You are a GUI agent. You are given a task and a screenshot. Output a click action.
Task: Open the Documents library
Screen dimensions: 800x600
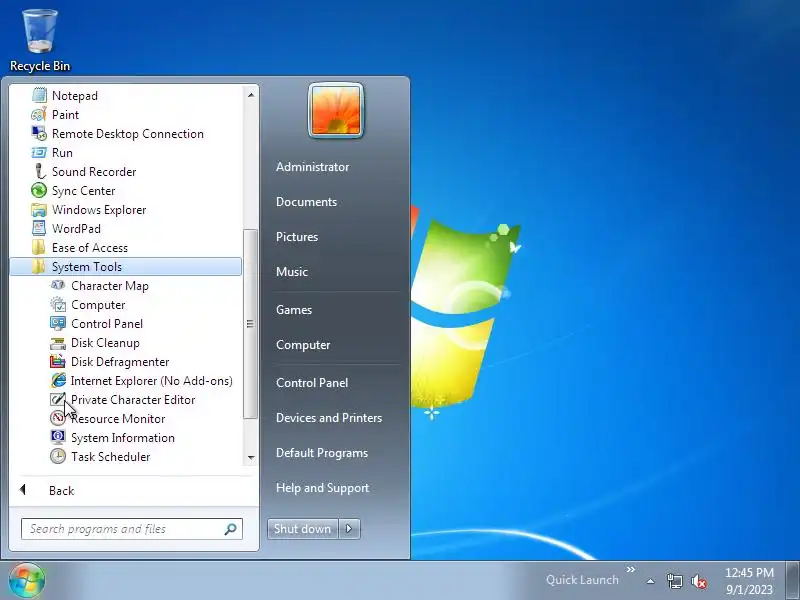307,202
